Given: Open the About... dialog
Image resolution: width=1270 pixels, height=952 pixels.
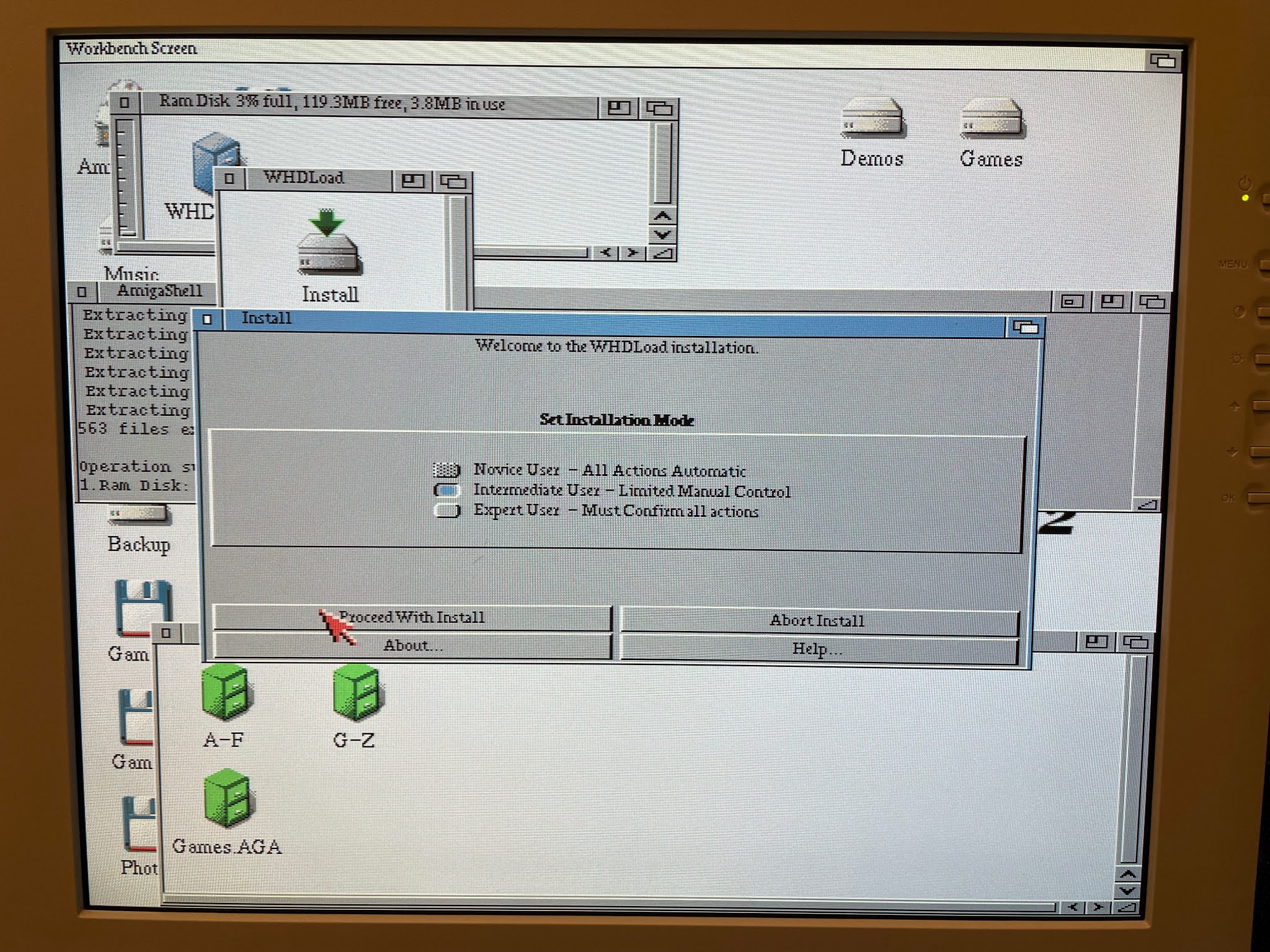Looking at the screenshot, I should (x=412, y=646).
